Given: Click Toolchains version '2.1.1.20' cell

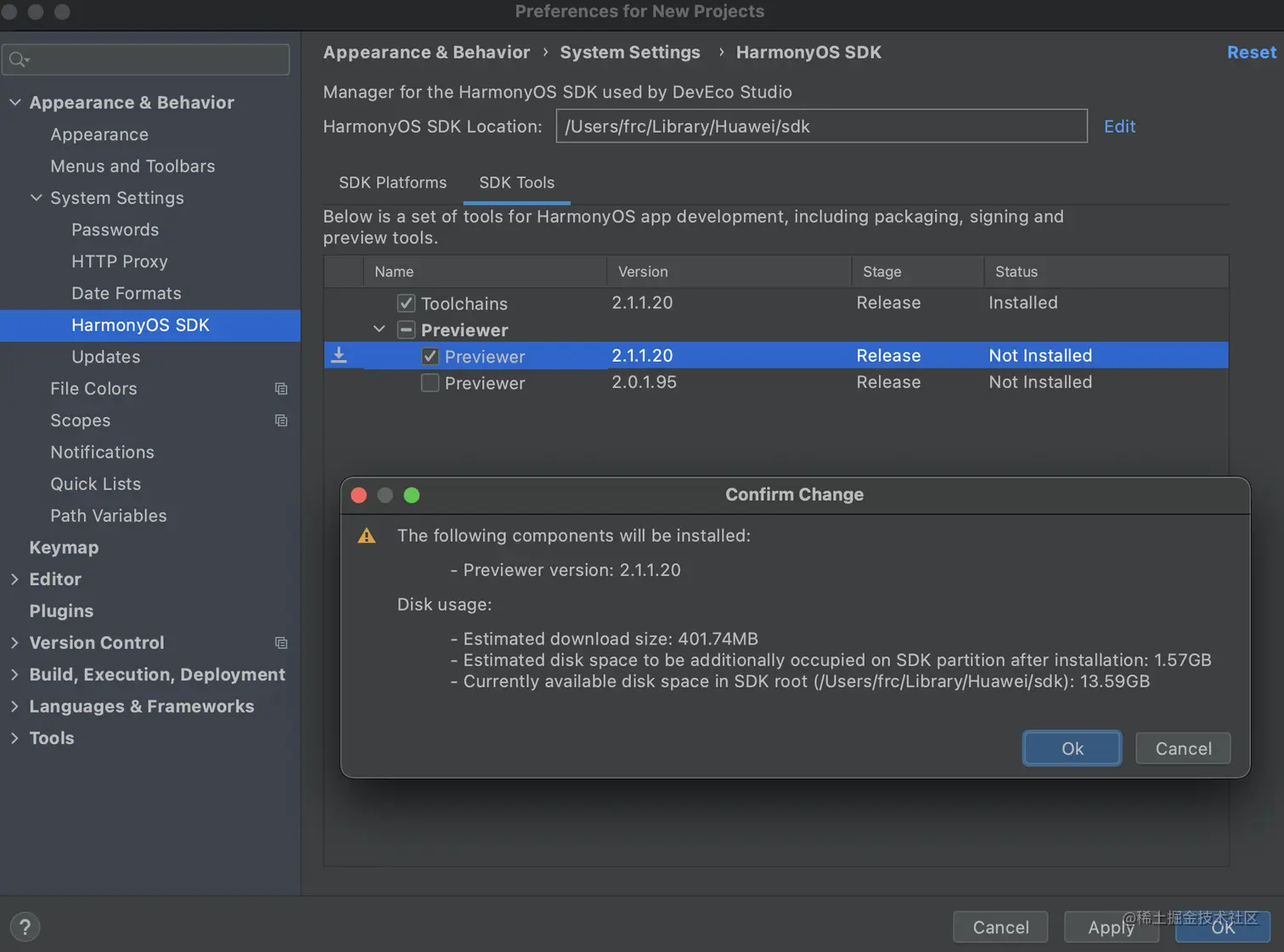Looking at the screenshot, I should [x=642, y=302].
